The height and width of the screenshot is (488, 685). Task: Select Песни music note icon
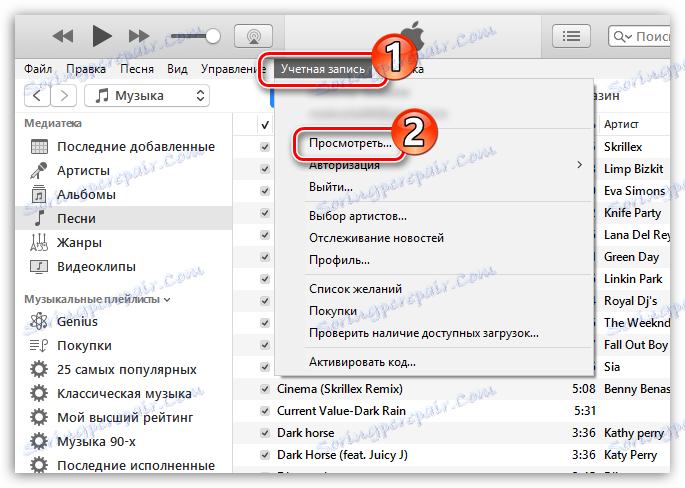pyautogui.click(x=39, y=218)
